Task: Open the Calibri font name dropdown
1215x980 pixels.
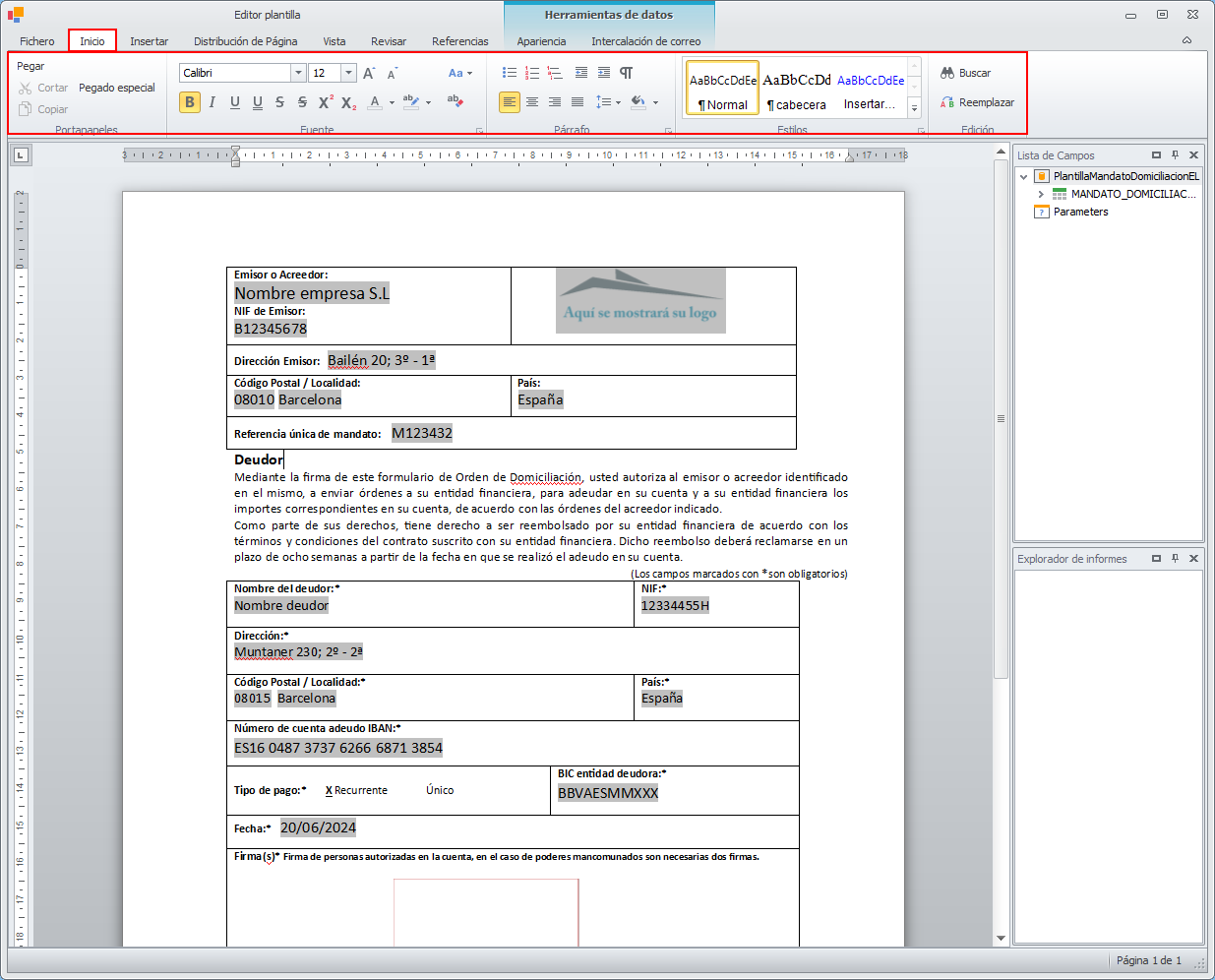Action: click(298, 73)
